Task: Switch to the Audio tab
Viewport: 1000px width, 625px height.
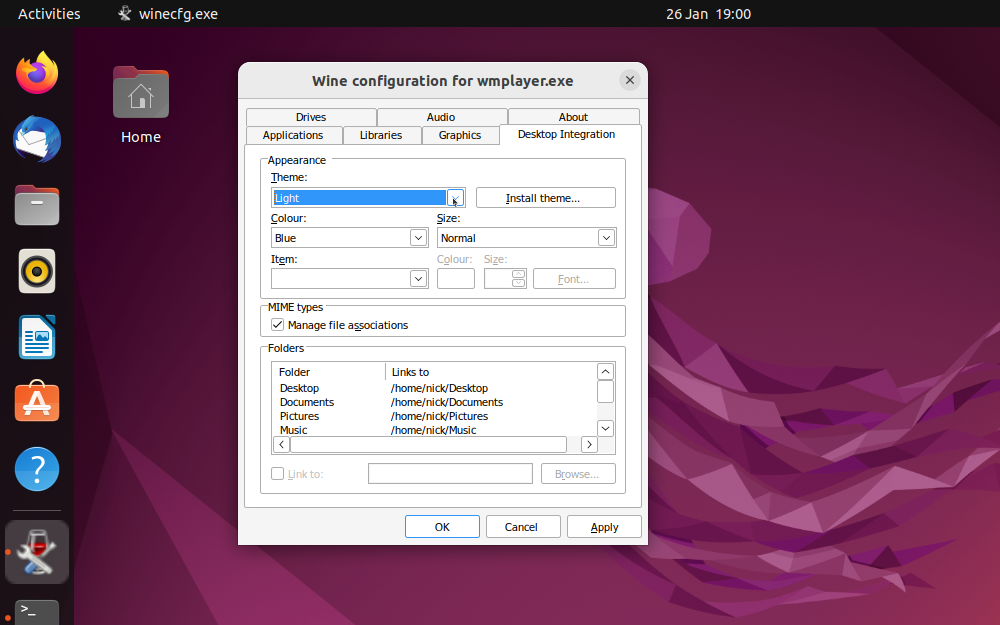Action: tap(441, 117)
